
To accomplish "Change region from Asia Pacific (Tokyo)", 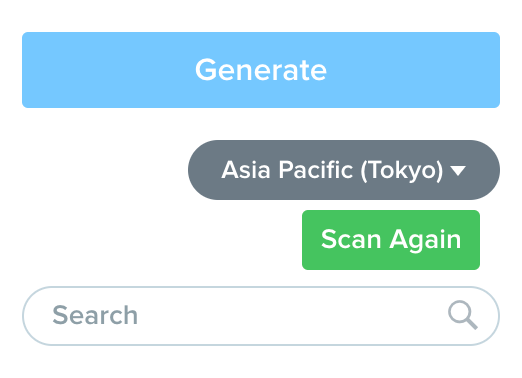I will (344, 170).
